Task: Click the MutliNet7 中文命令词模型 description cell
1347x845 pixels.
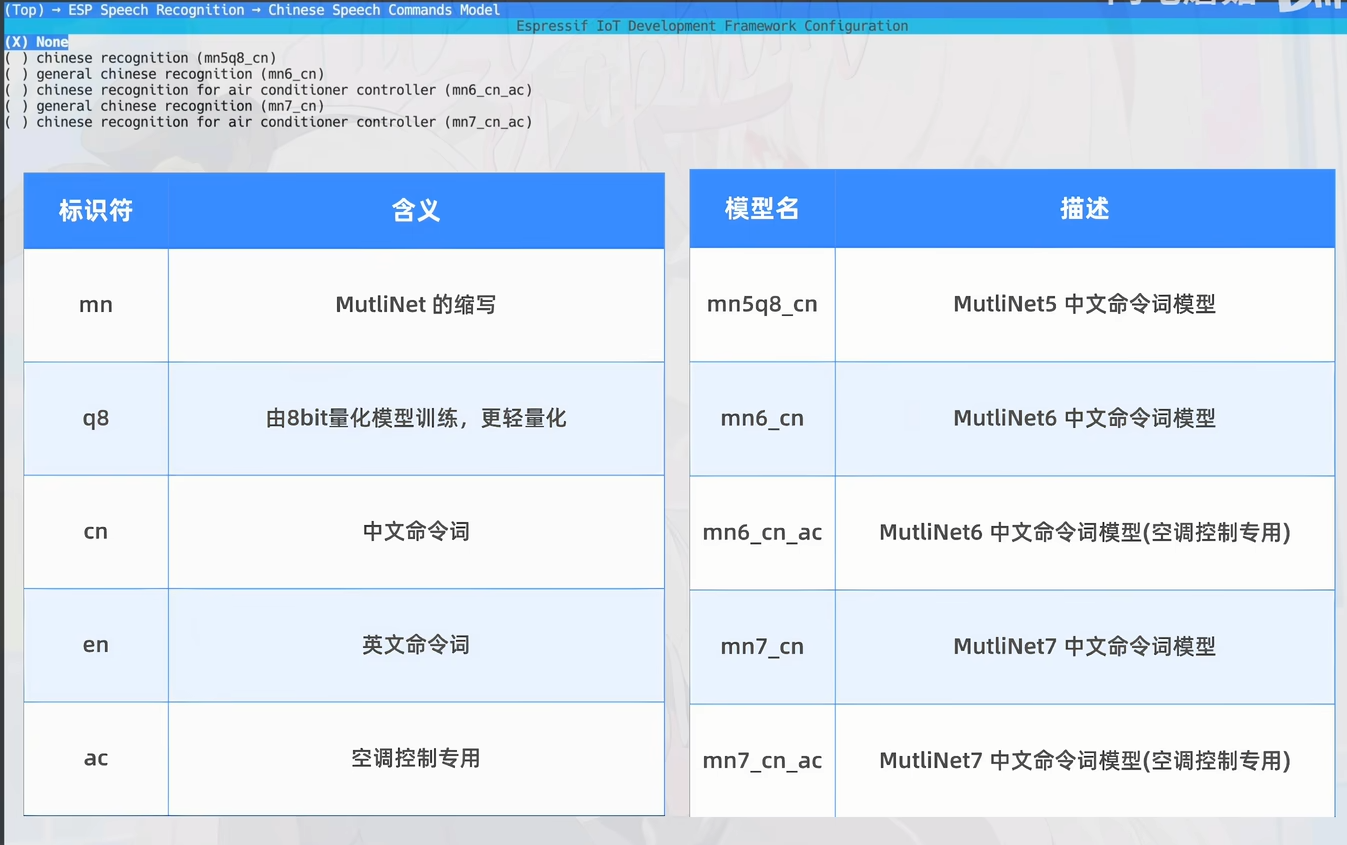Action: pos(1085,647)
